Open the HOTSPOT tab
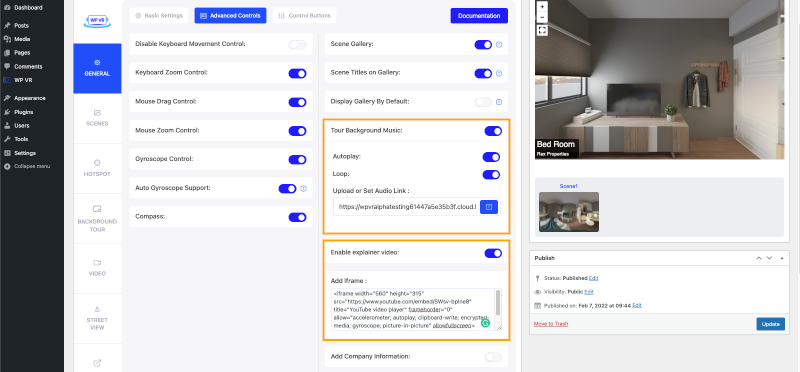 [97, 168]
